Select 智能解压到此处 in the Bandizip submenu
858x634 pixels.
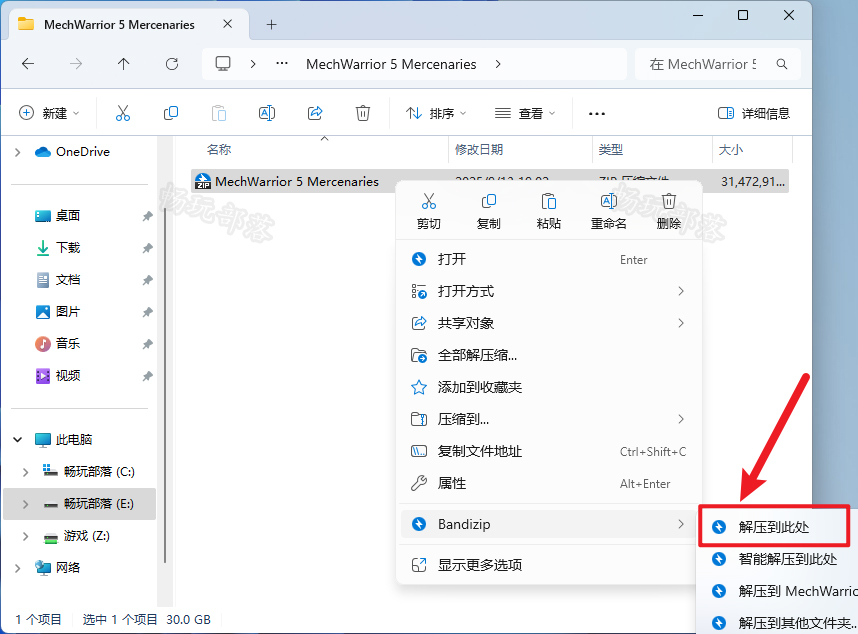(x=779, y=559)
